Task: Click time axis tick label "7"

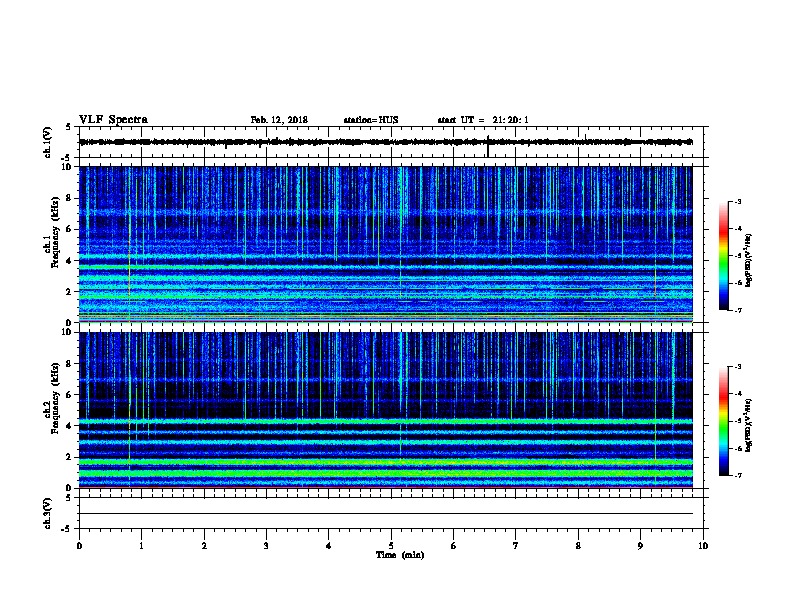Action: click(x=516, y=546)
